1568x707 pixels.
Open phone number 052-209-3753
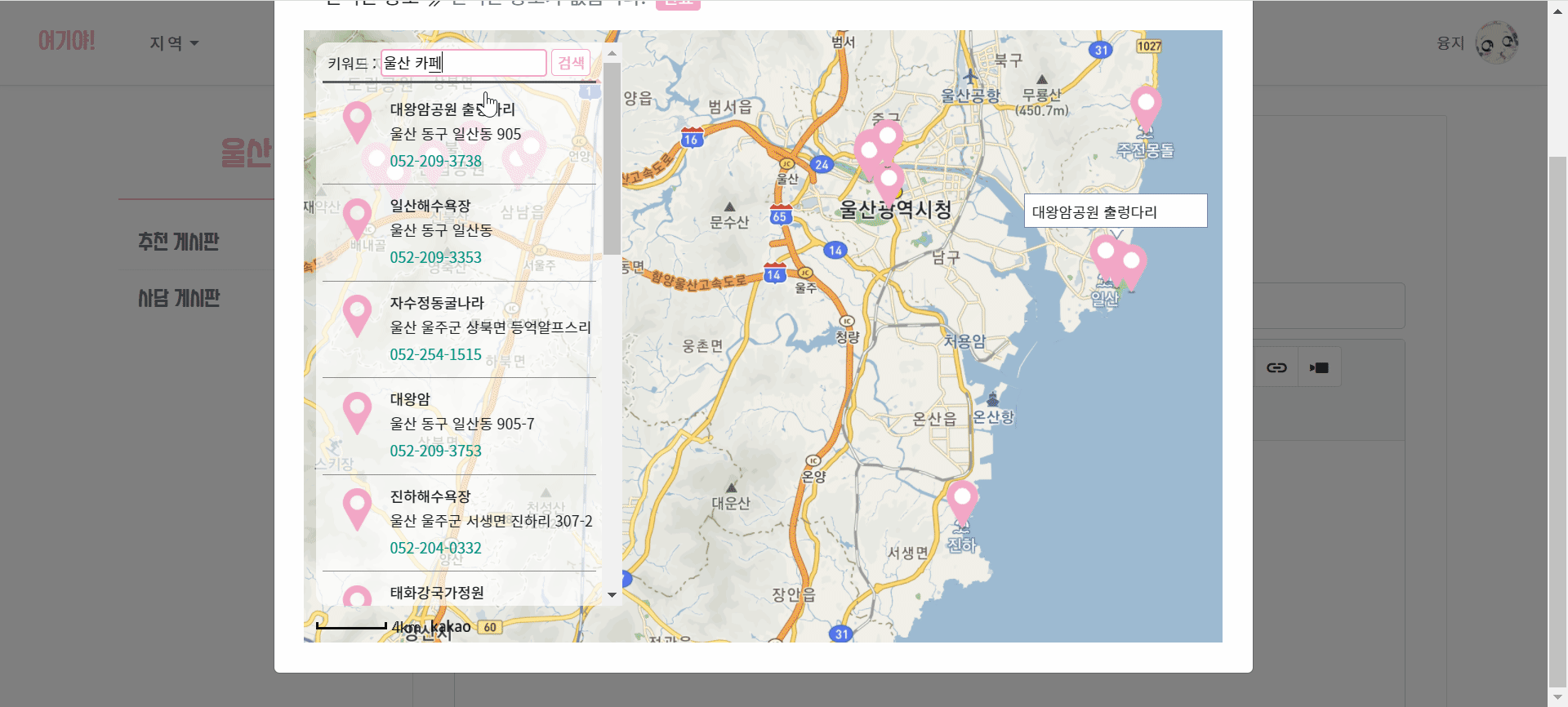tap(435, 451)
